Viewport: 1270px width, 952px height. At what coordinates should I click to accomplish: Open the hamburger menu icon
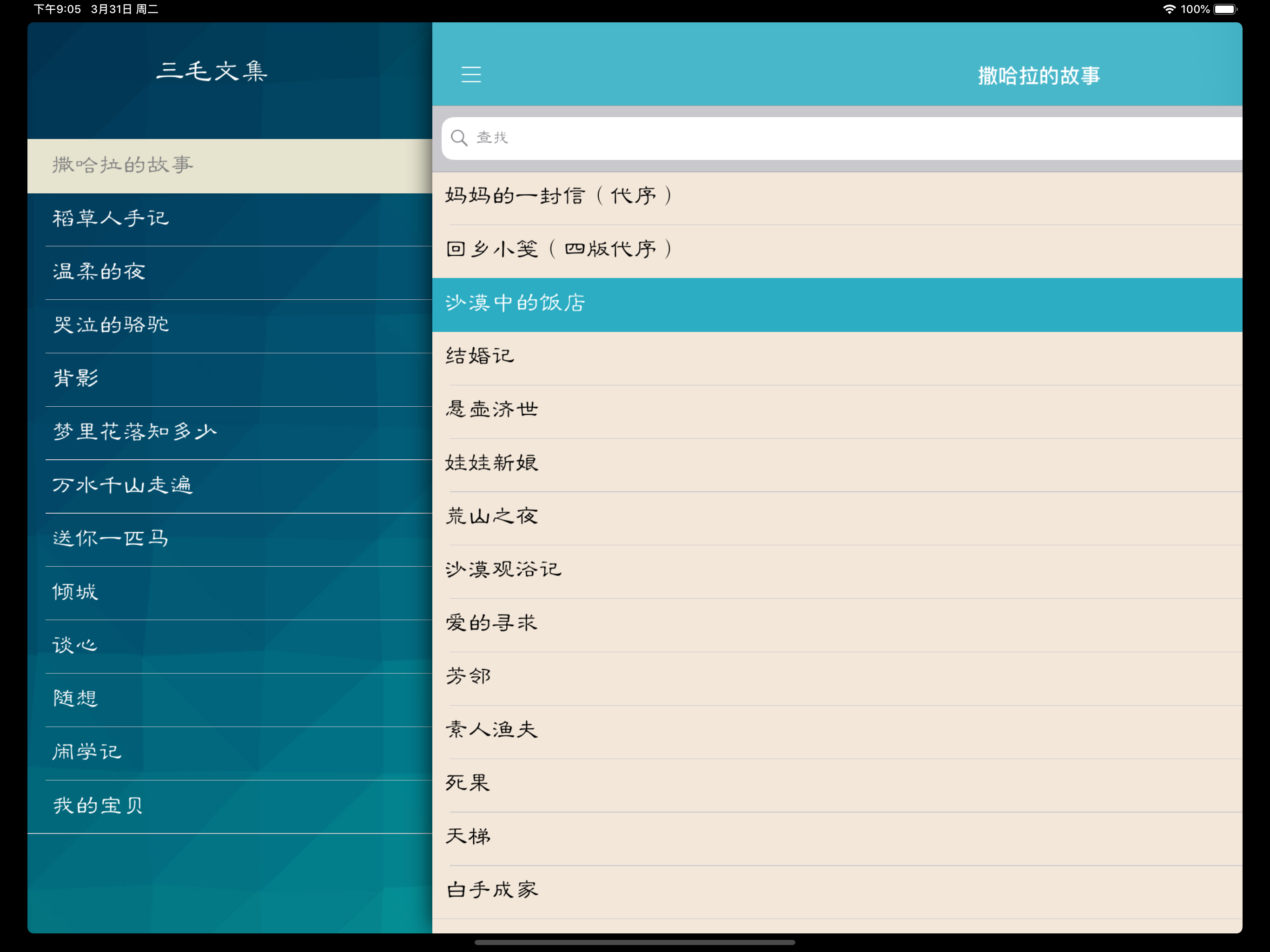[x=471, y=75]
